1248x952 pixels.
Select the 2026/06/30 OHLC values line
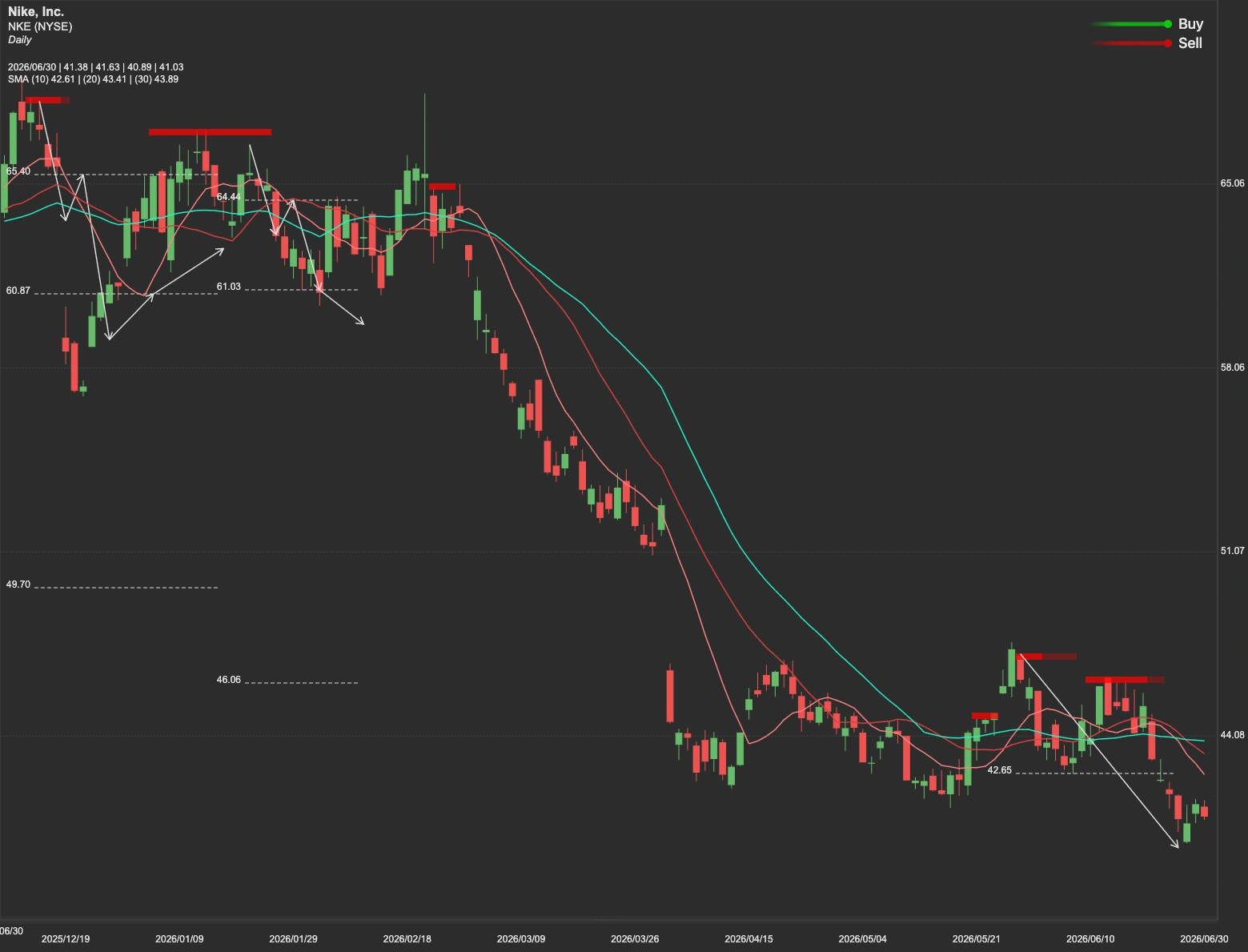coord(95,67)
